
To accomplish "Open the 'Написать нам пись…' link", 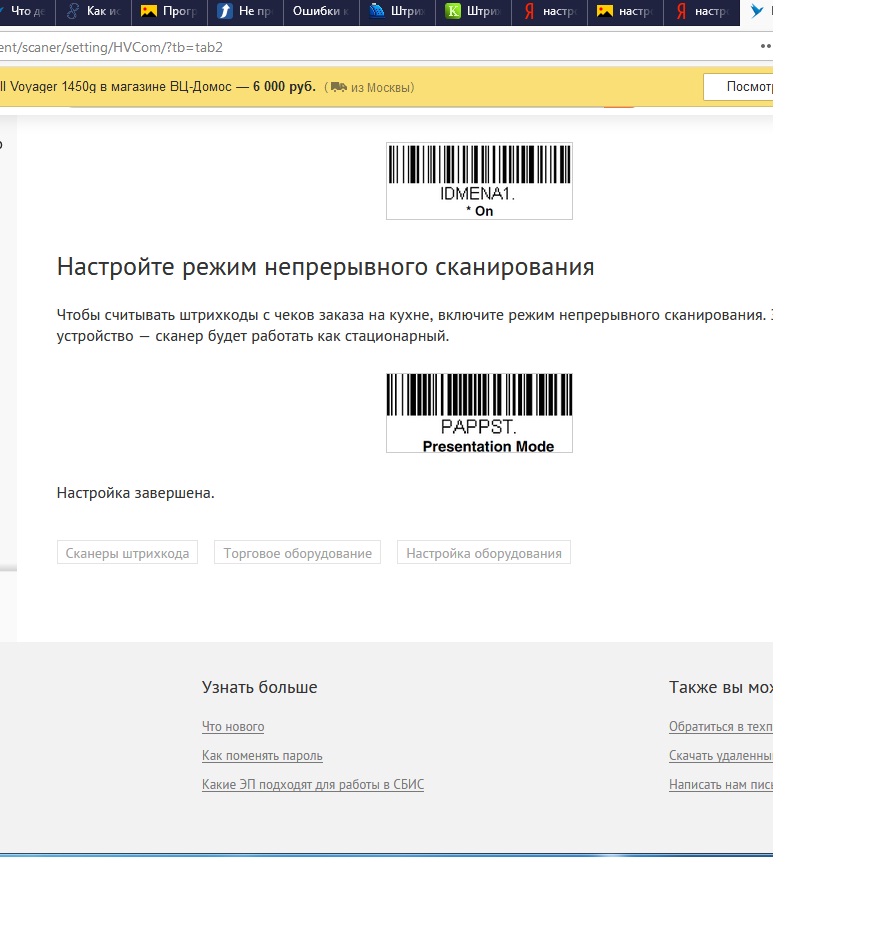I will 721,784.
